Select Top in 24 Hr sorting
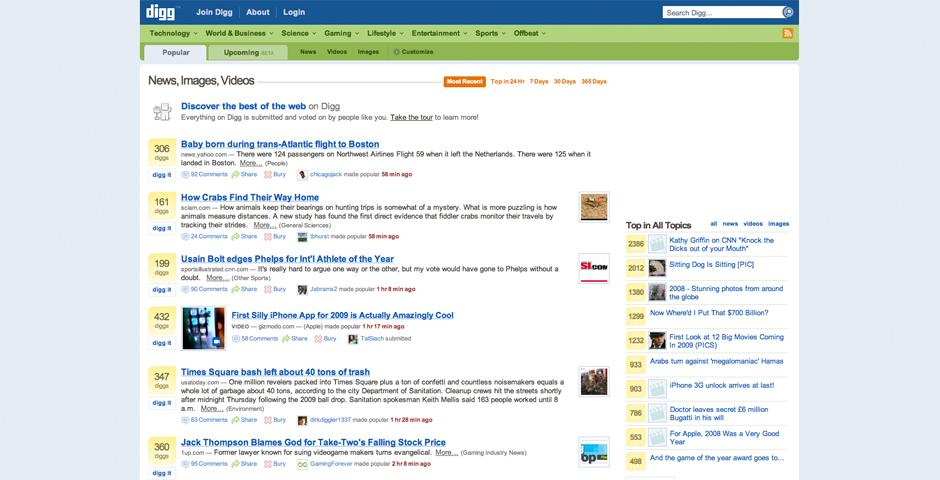Image resolution: width=940 pixels, height=480 pixels. [x=507, y=81]
